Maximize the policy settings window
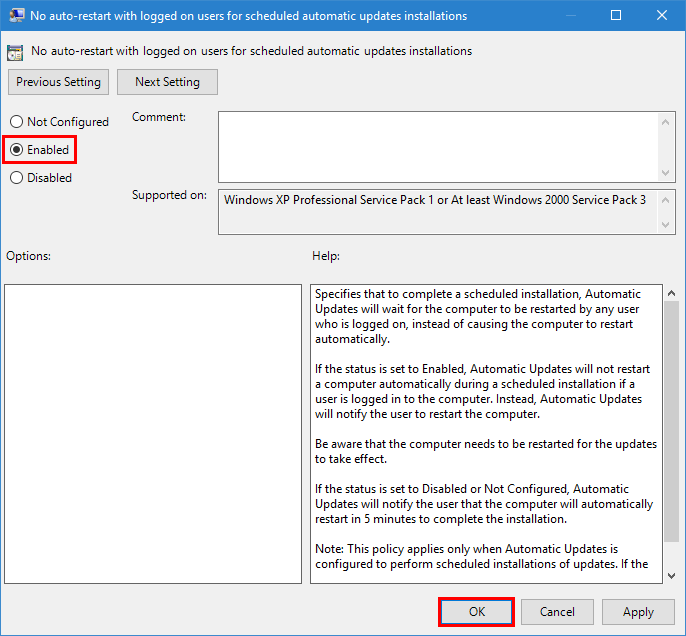The width and height of the screenshot is (686, 636). tap(616, 16)
